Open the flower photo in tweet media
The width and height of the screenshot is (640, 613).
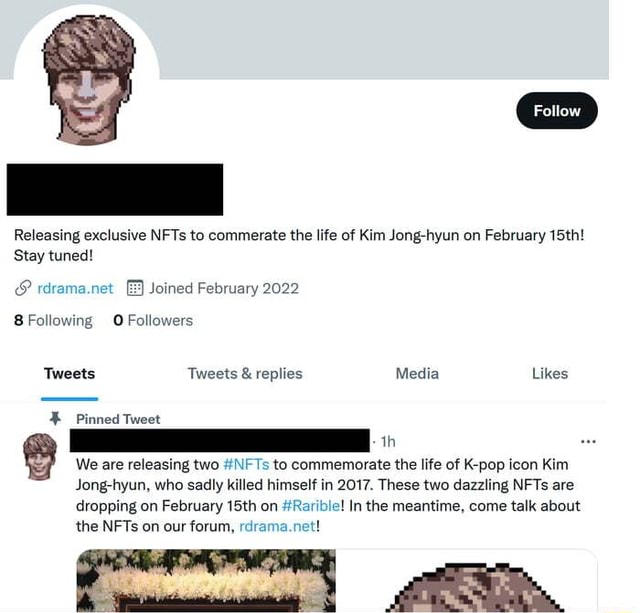(x=206, y=581)
